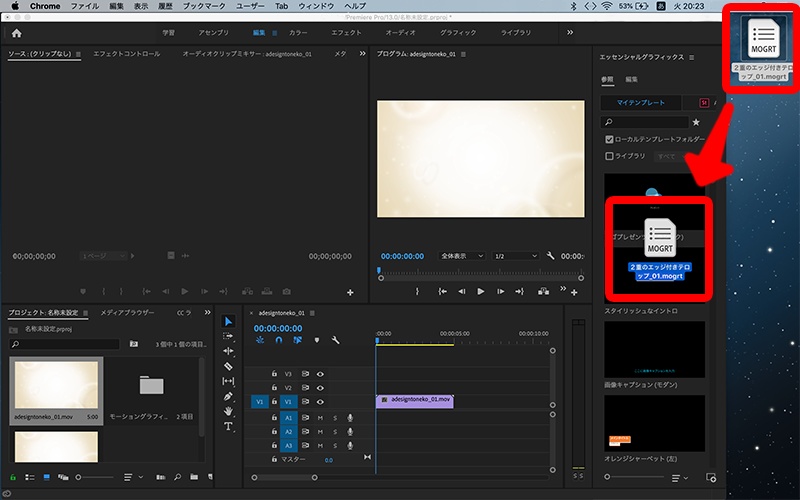The image size is (800, 500).
Task: Expand the workspace overflow chevron
Action: click(x=570, y=33)
